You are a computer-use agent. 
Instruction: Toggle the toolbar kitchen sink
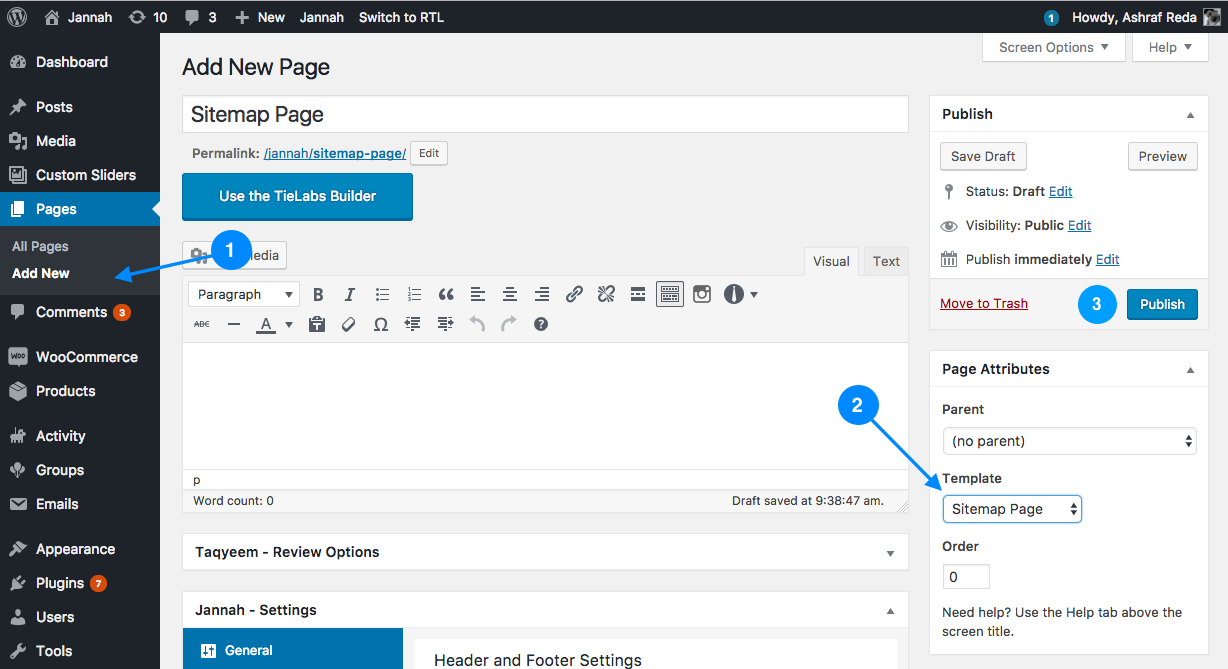click(x=670, y=294)
